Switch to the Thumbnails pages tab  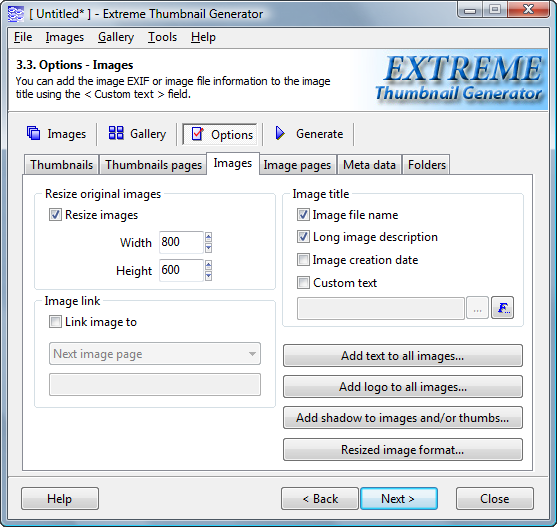pyautogui.click(x=153, y=165)
